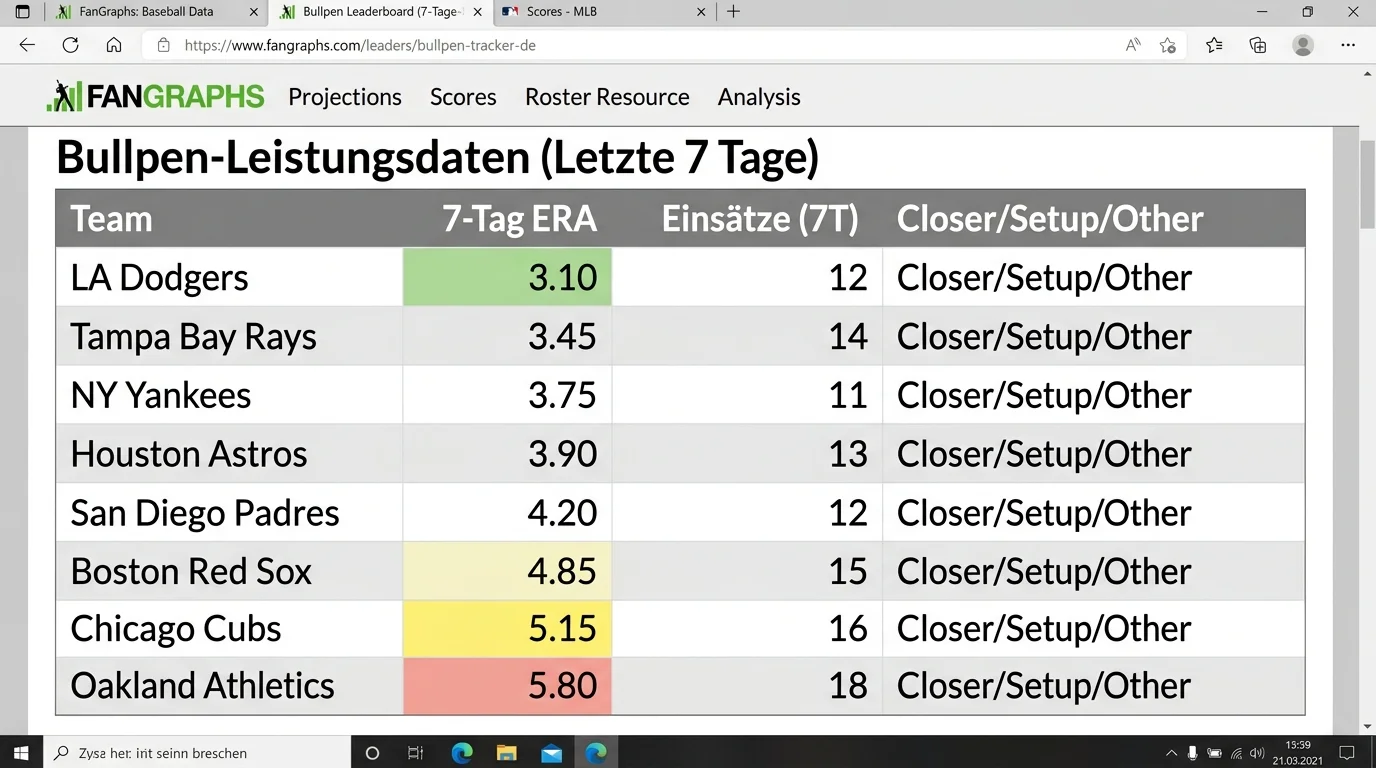The height and width of the screenshot is (768, 1376).
Task: Open the Scores menu
Action: 463,97
